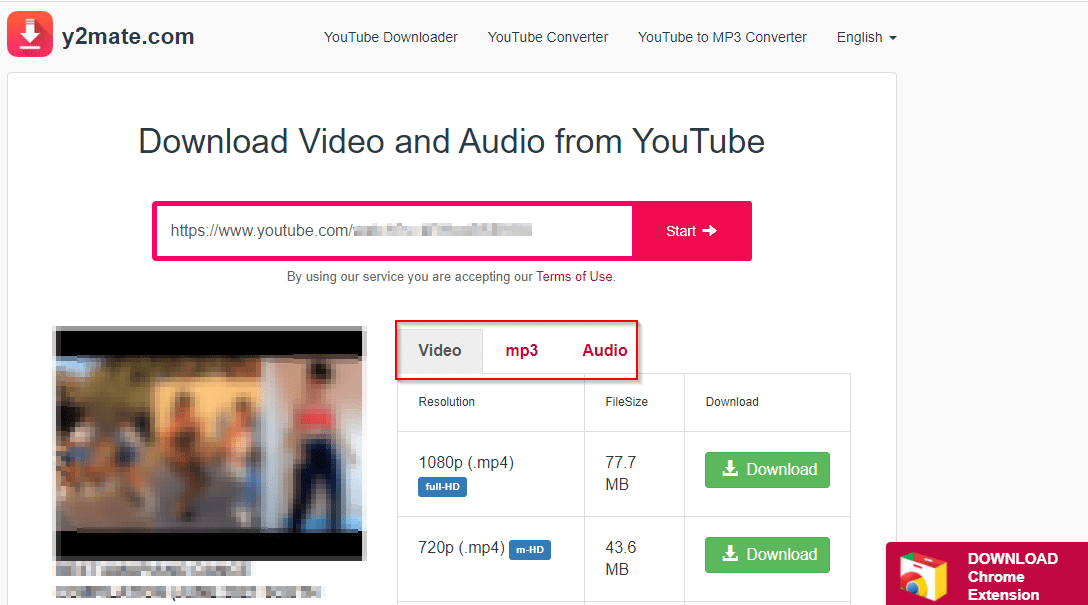Click the YouTube URL input field
This screenshot has height=605, width=1088.
[x=394, y=231]
